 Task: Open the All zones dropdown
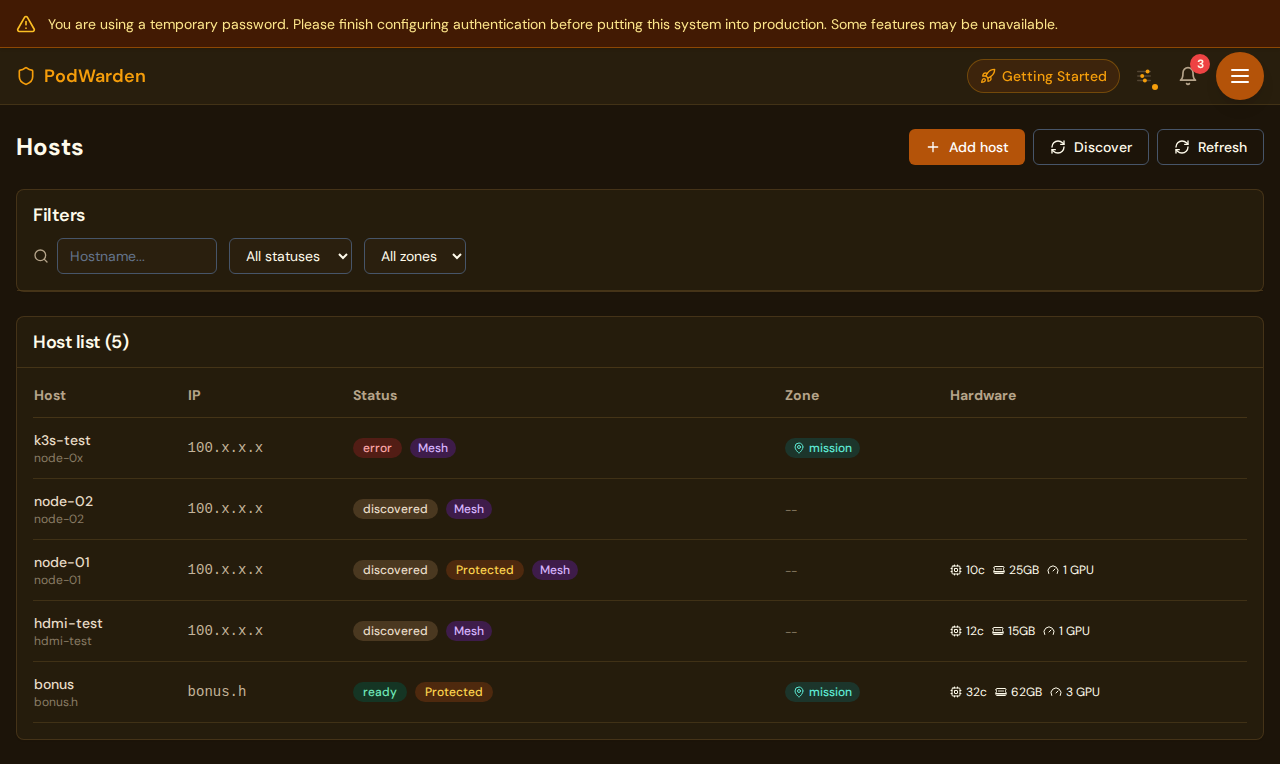click(414, 256)
